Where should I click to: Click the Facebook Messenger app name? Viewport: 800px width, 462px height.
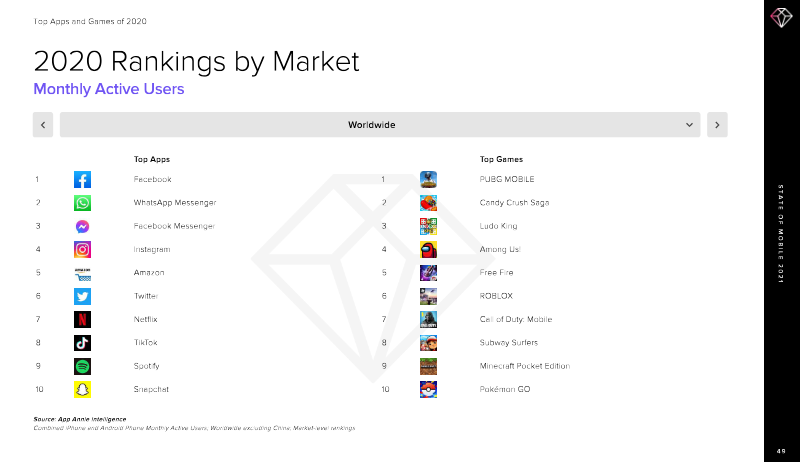(x=174, y=226)
